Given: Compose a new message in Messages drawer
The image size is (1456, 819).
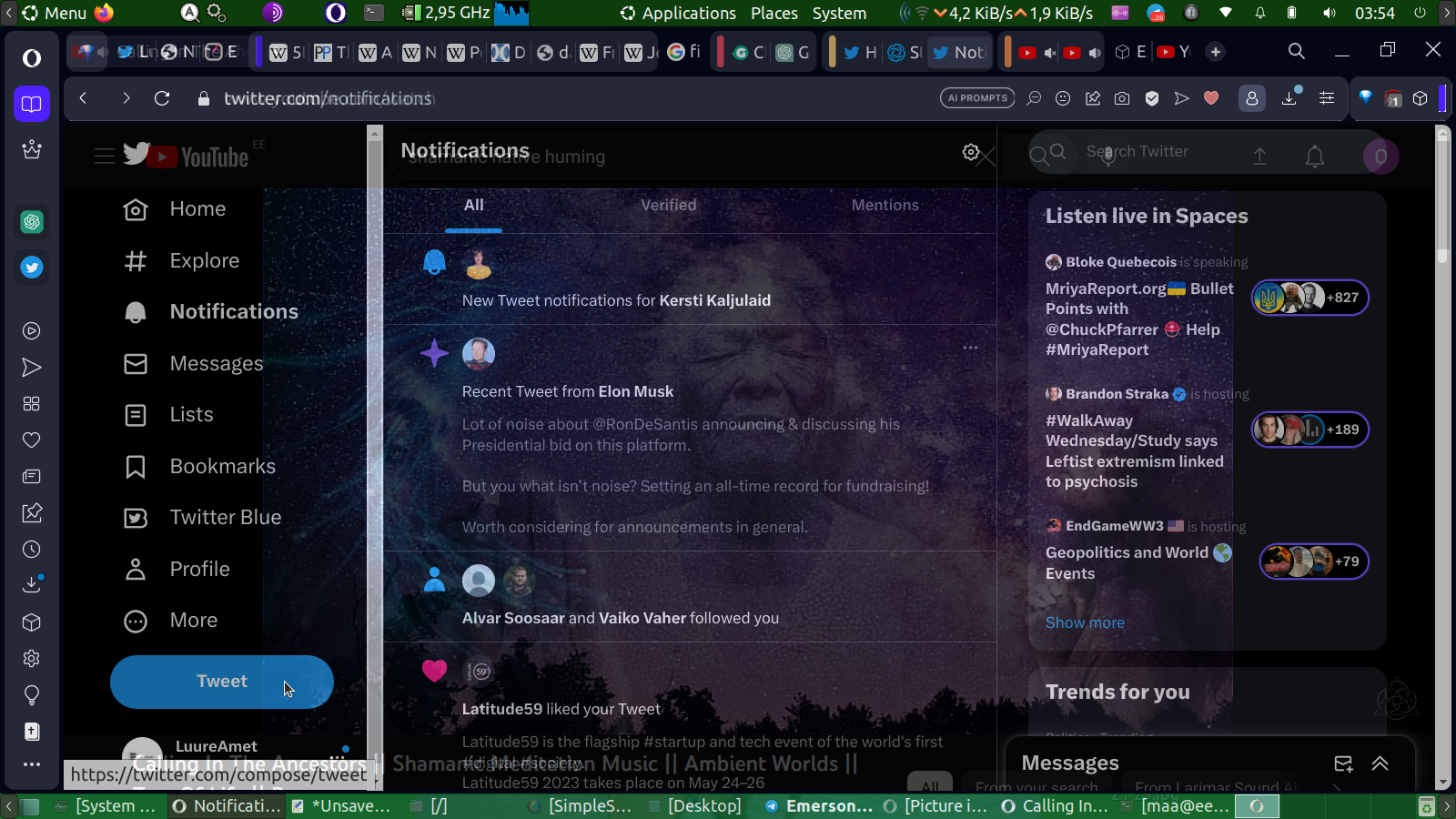Looking at the screenshot, I should tap(1343, 763).
